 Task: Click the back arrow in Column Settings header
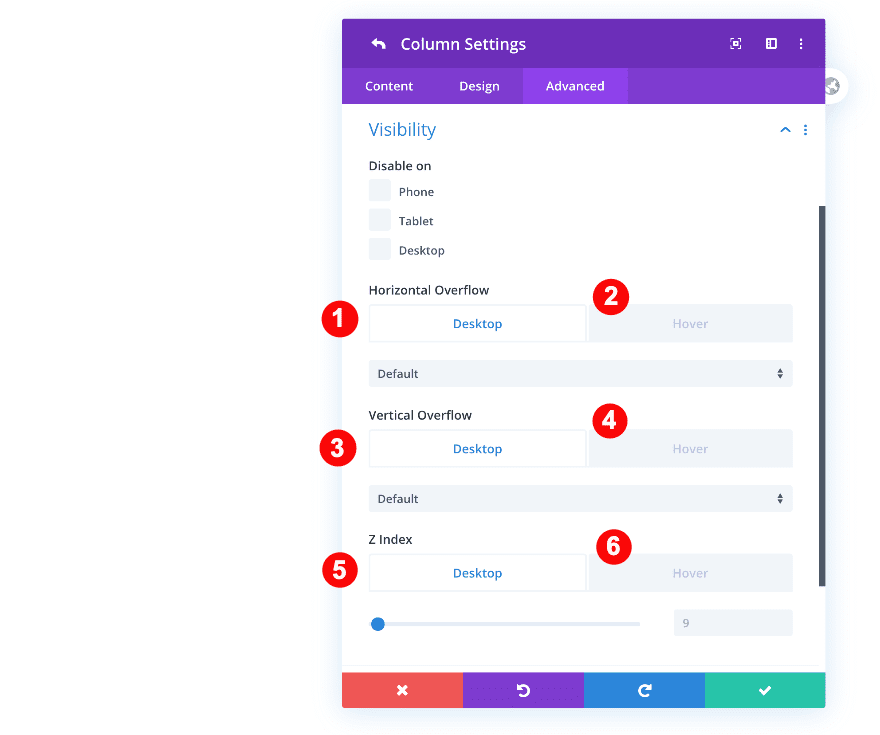[379, 44]
